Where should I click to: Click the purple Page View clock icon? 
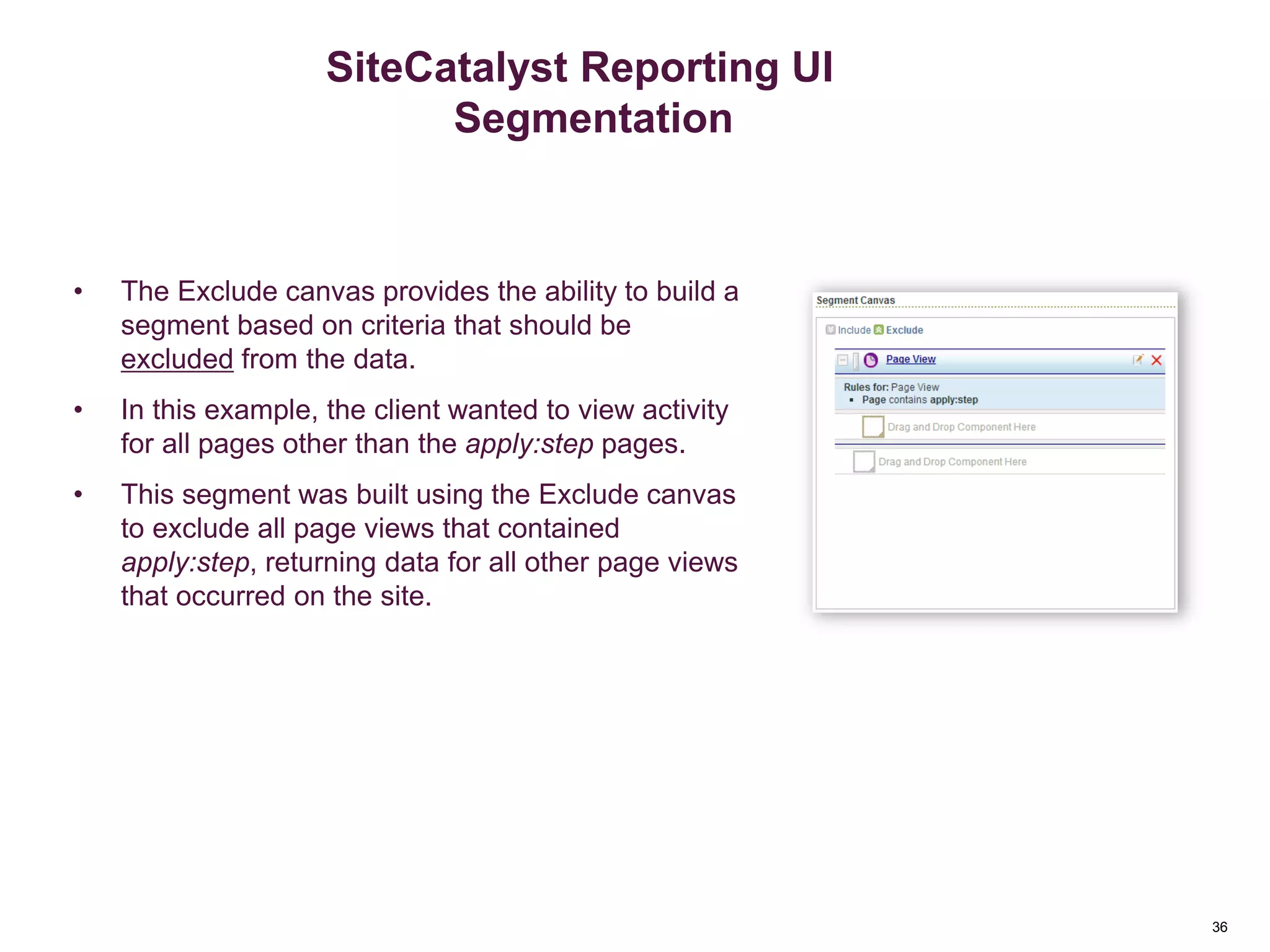pyautogui.click(x=871, y=360)
